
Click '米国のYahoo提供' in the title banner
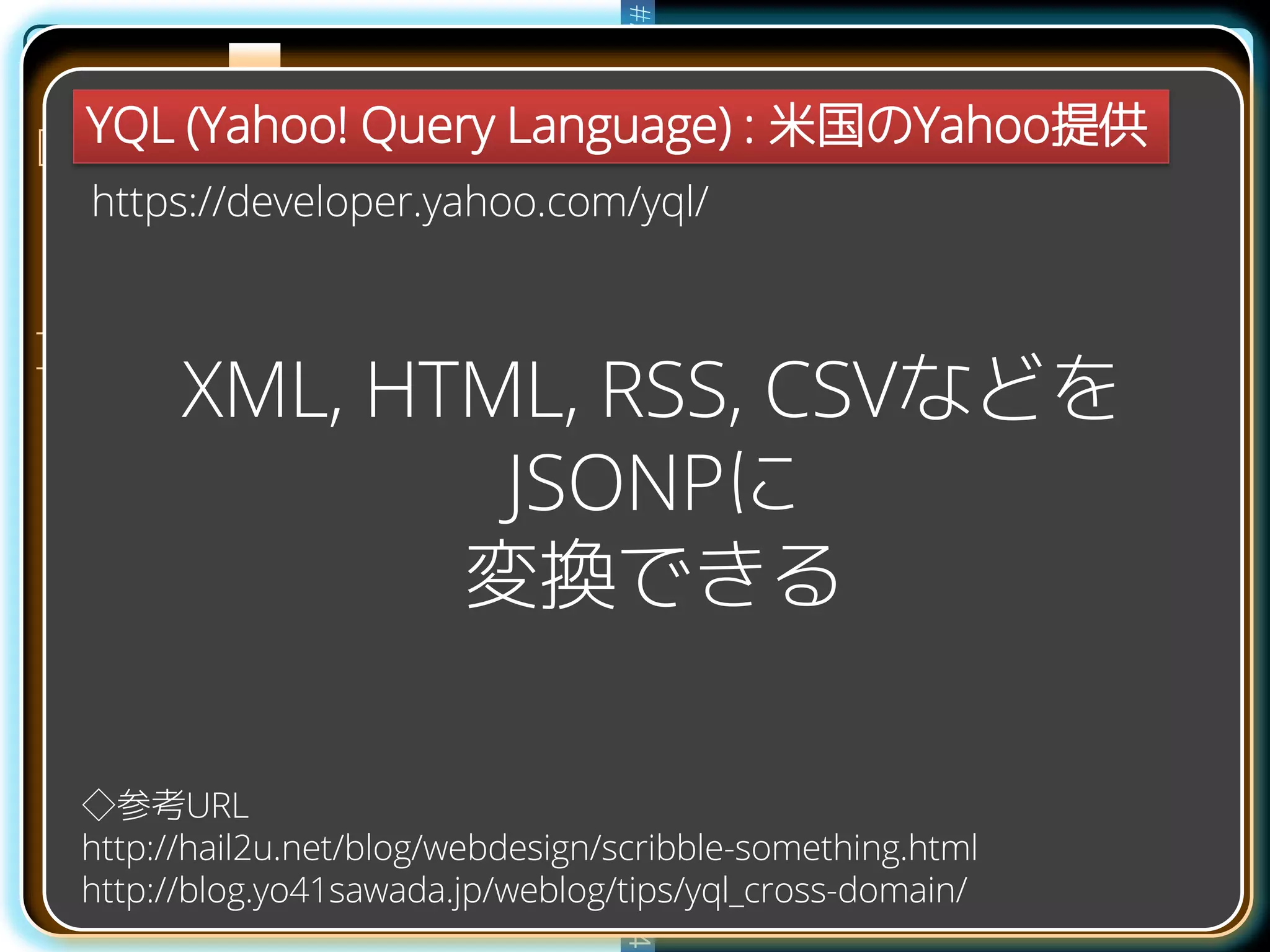pyautogui.click(x=958, y=126)
